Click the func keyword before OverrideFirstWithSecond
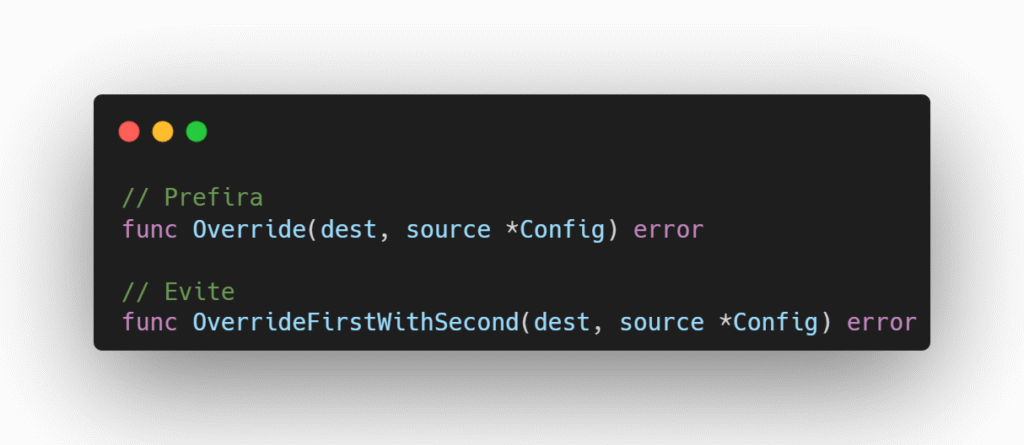The width and height of the screenshot is (1024, 445). coord(150,323)
